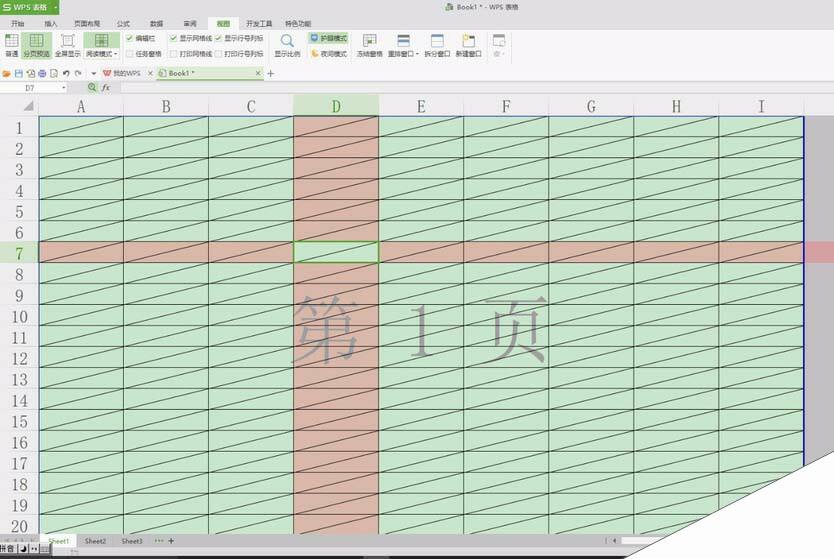Open the Zoom ratio (显示比例) magnifier

287,45
